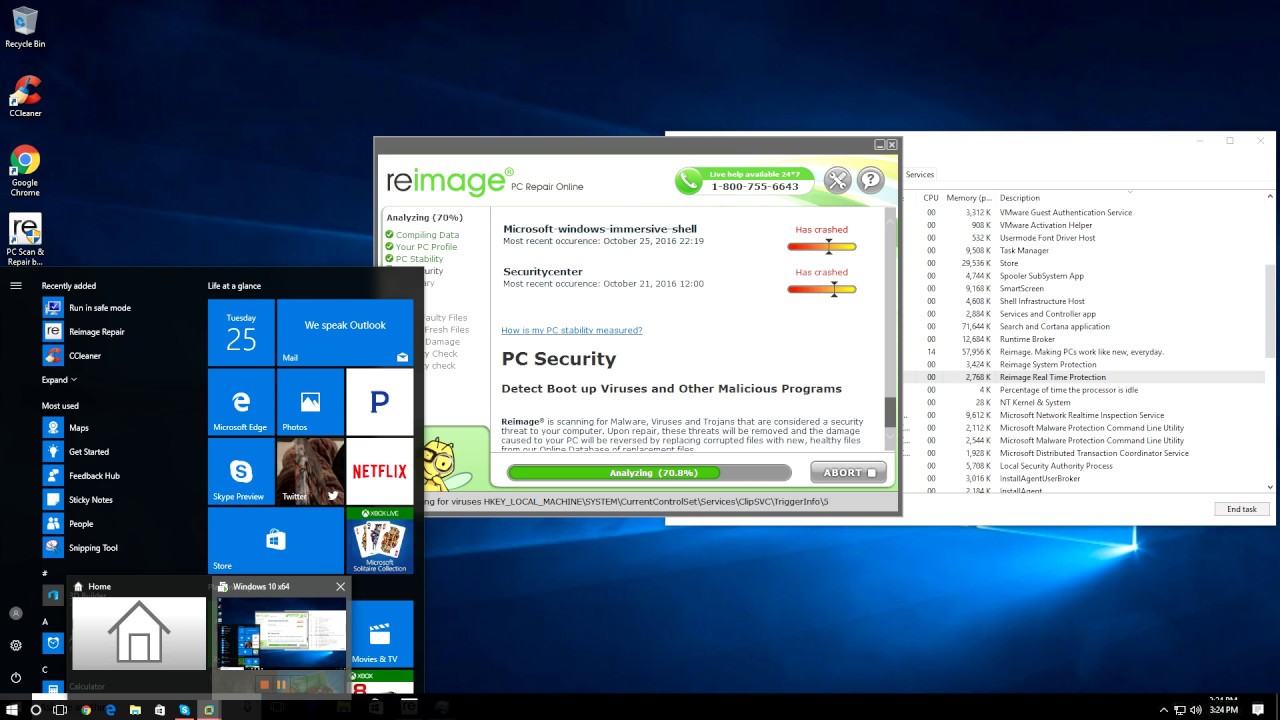Open Movies & TV tile
The image size is (1280, 720).
(x=380, y=634)
